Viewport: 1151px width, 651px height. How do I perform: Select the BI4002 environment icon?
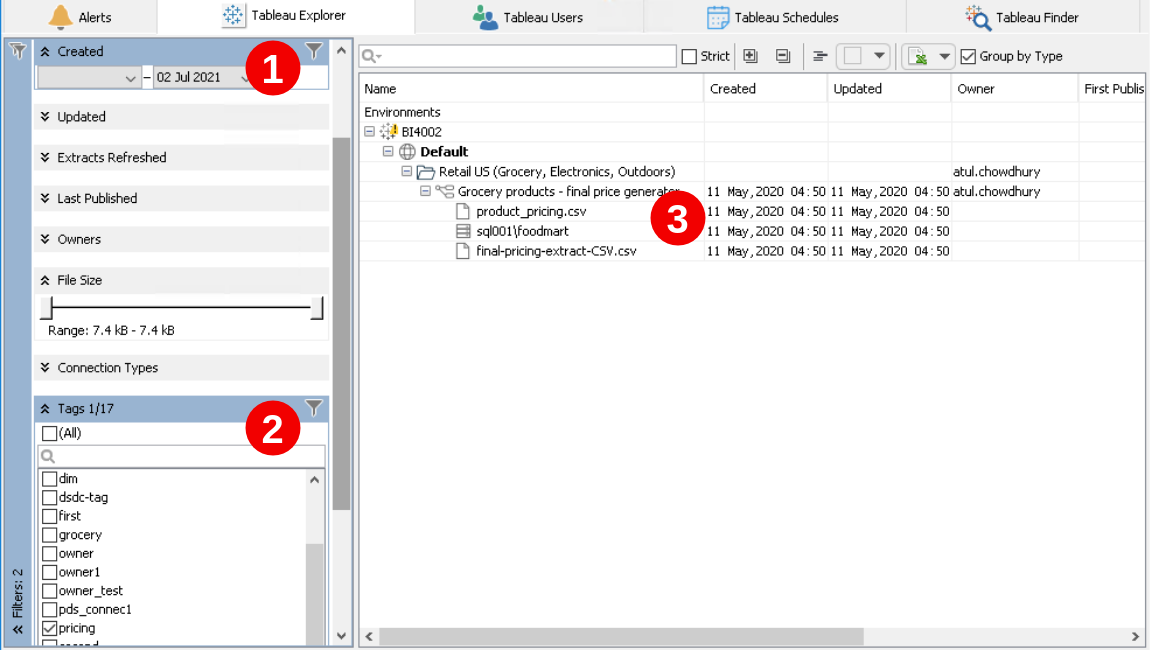[x=388, y=132]
